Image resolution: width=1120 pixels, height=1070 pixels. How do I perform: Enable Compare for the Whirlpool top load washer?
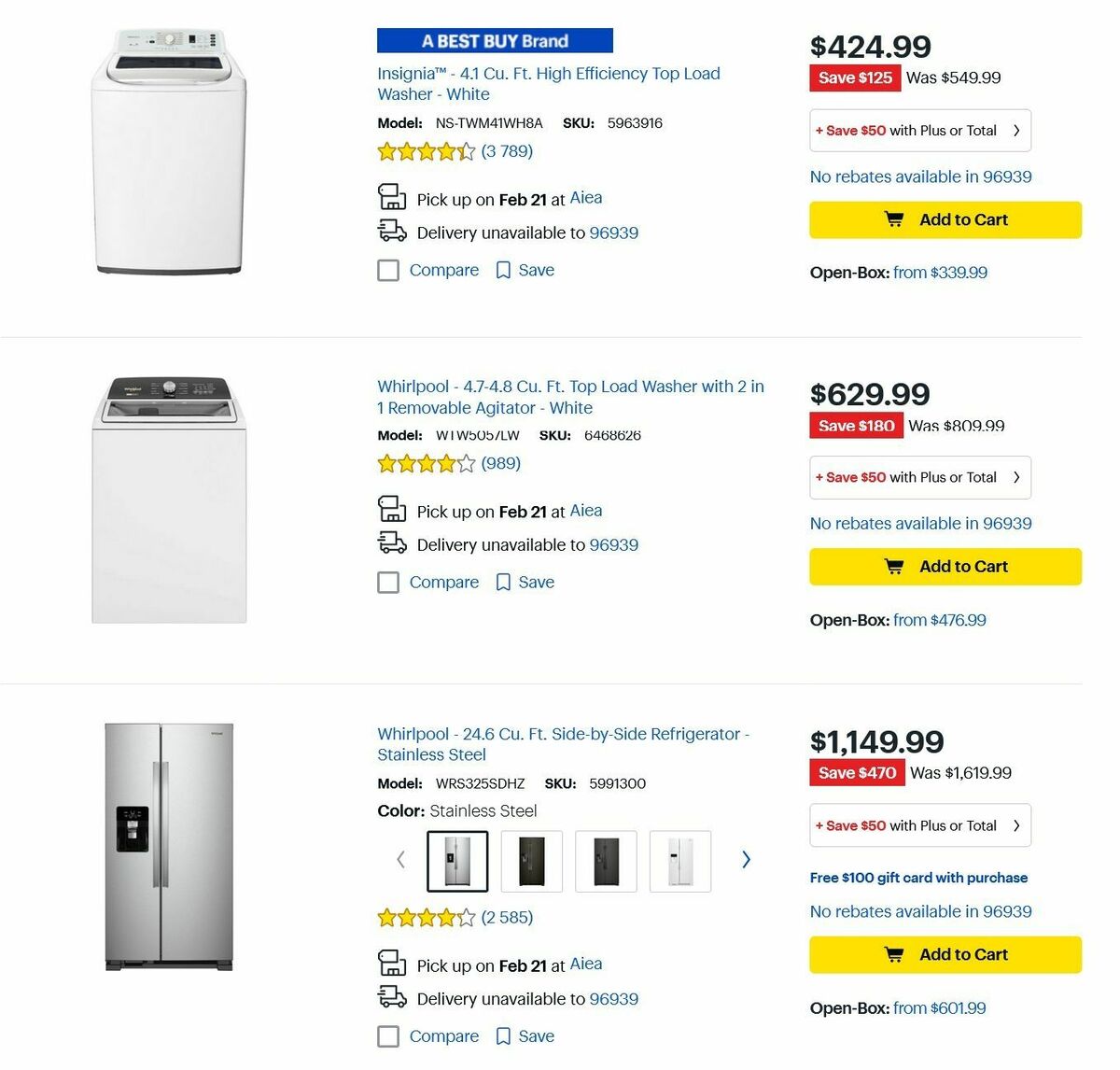coord(388,582)
